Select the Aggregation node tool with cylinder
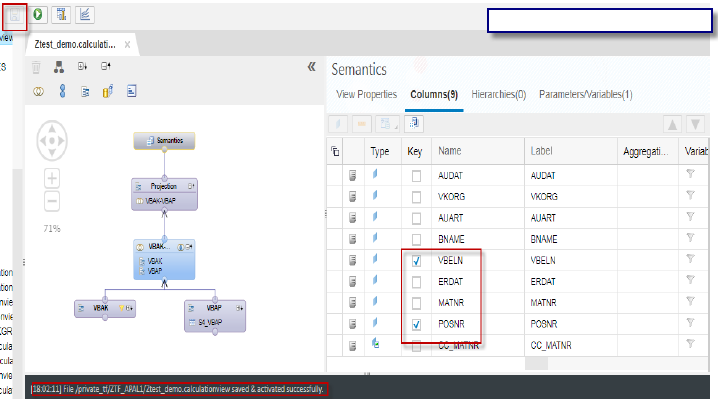The width and height of the screenshot is (718, 399). tap(108, 91)
